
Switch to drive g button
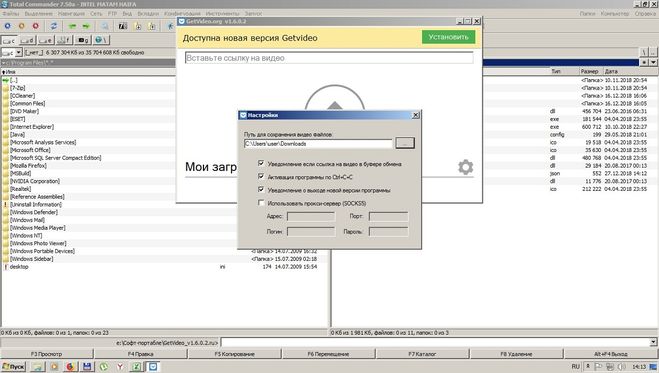(83, 40)
